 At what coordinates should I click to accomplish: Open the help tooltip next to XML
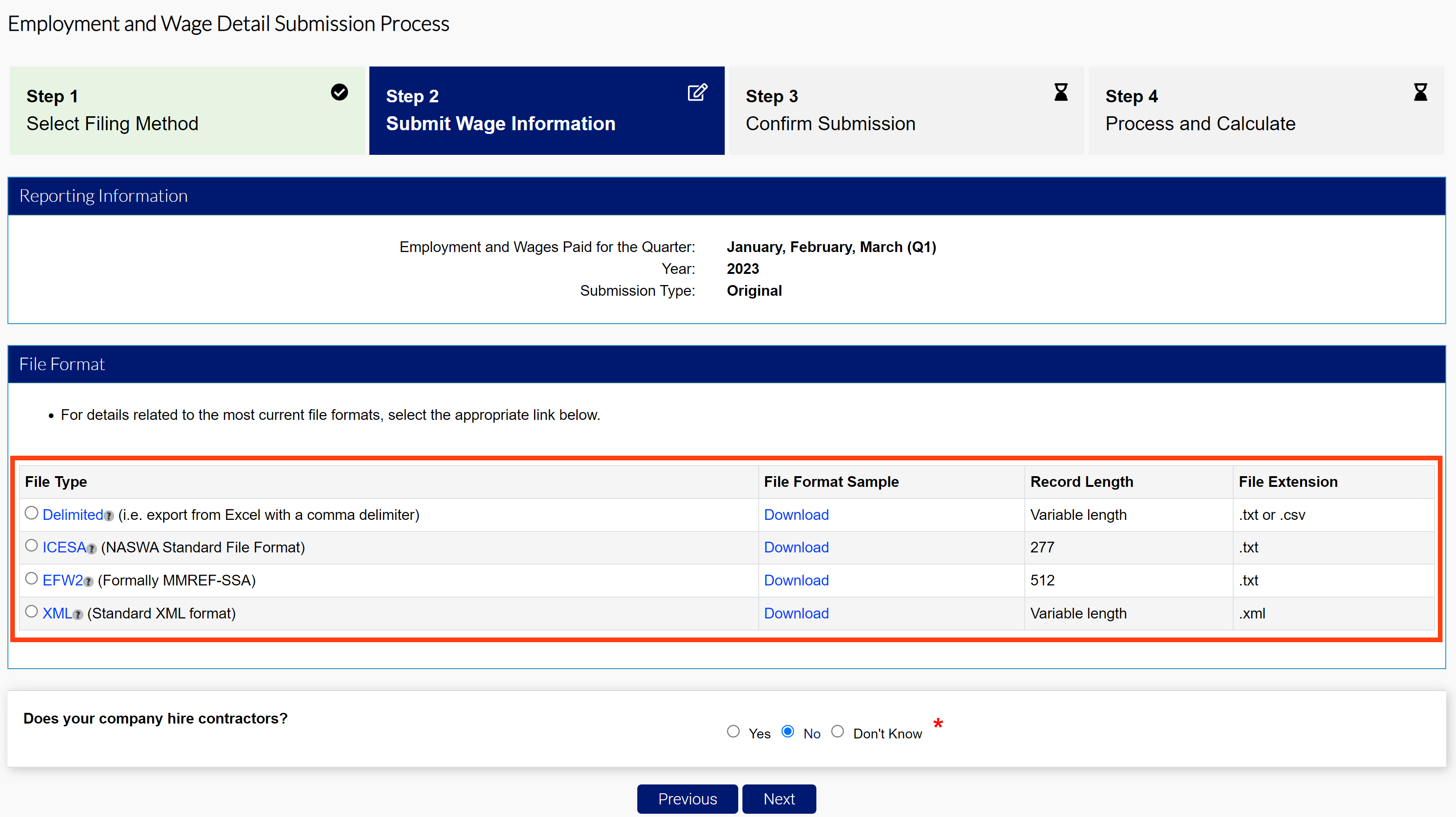79,615
